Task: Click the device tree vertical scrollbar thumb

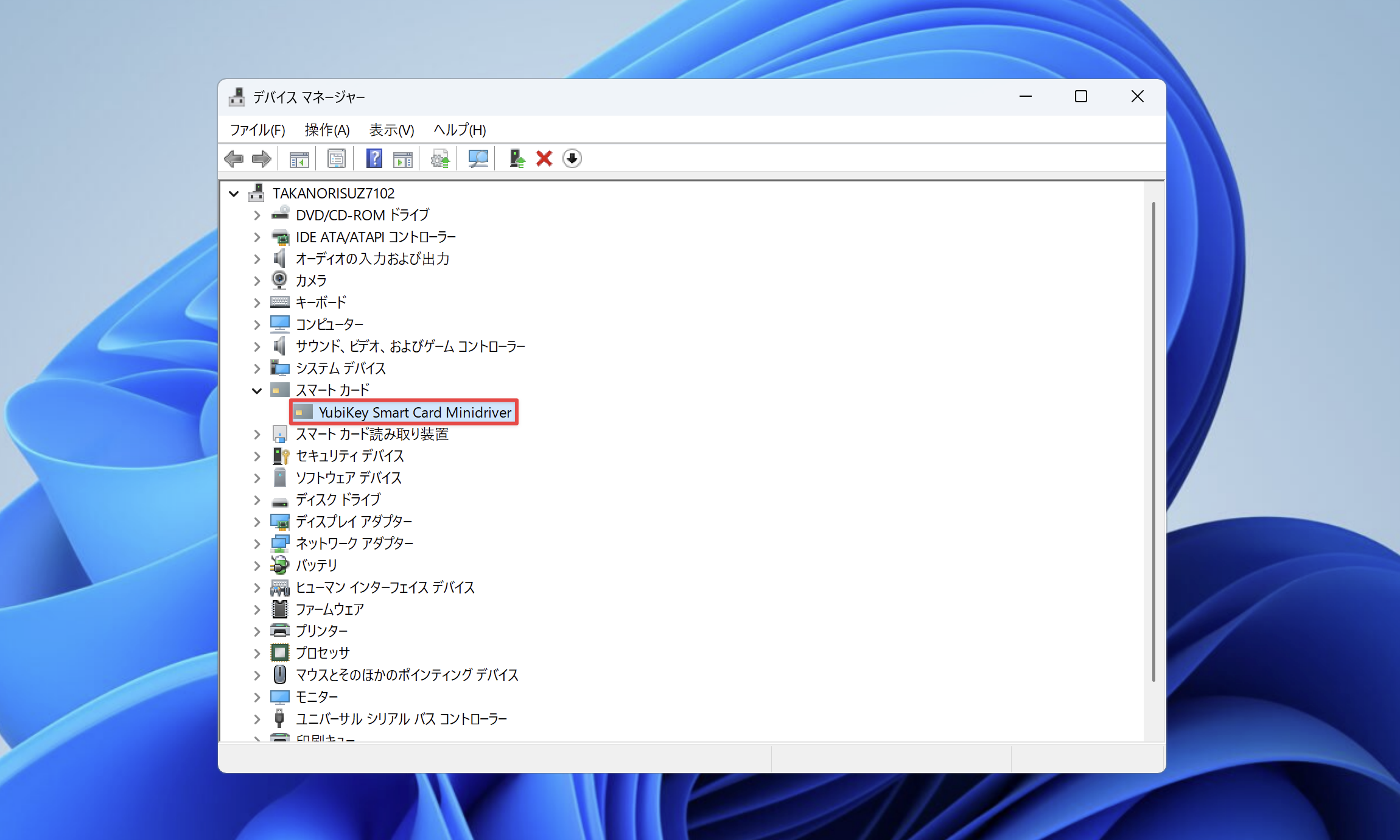Action: click(x=1153, y=442)
